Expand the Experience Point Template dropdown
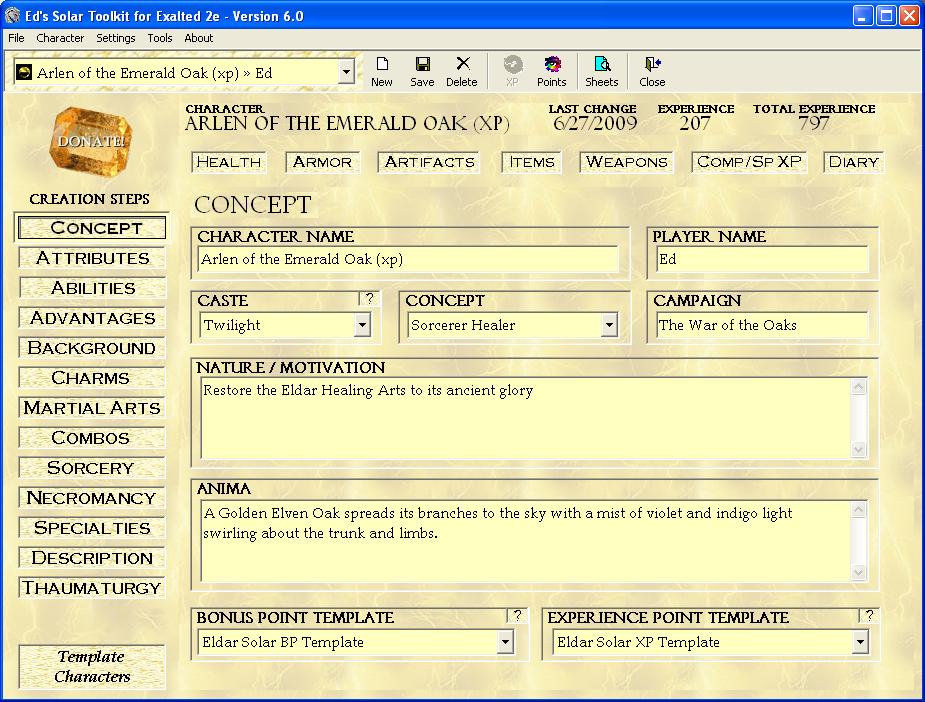The height and width of the screenshot is (702, 925). tap(860, 643)
